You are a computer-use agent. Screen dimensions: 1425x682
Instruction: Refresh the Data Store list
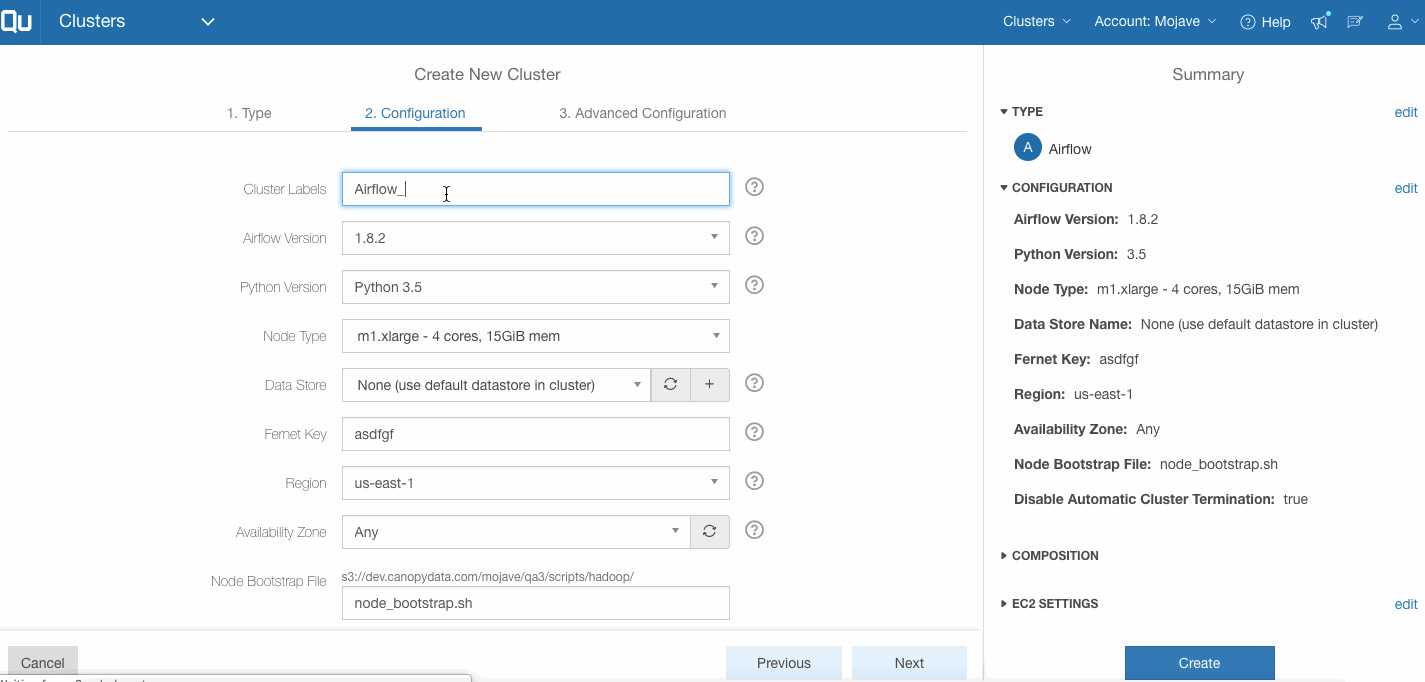tap(671, 385)
